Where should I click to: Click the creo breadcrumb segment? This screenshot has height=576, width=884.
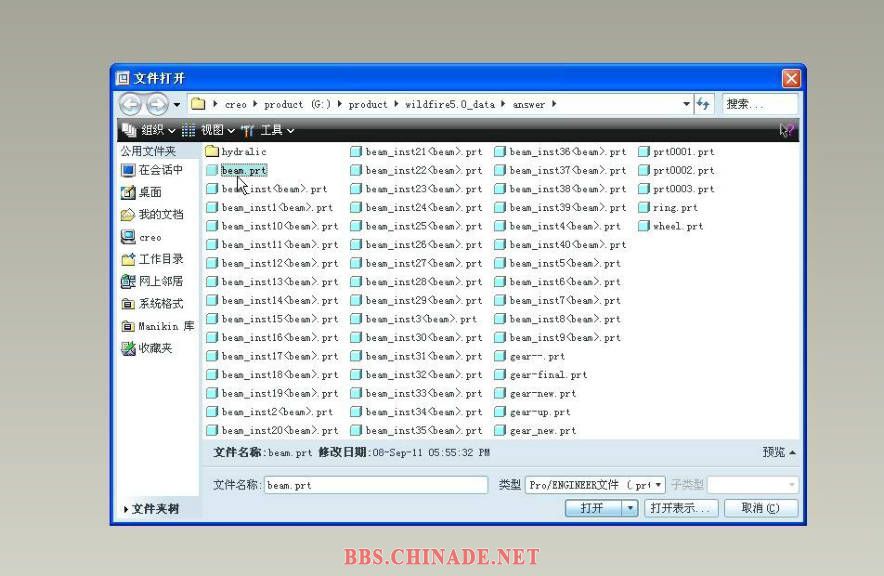[235, 104]
